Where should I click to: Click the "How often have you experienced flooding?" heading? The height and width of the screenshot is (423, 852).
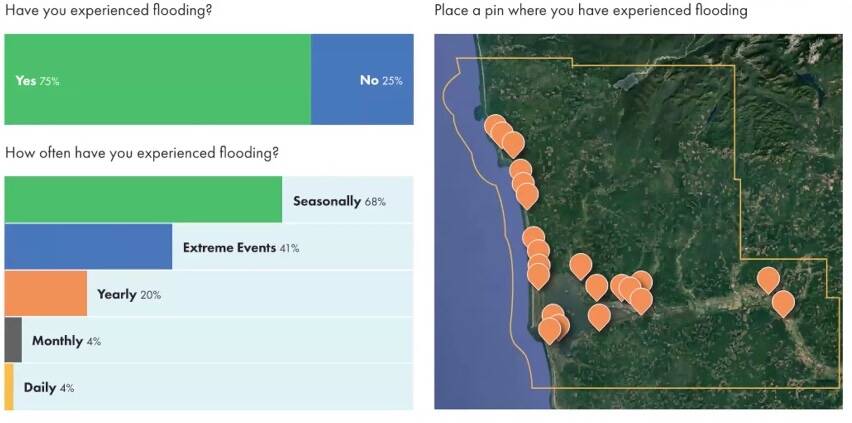point(142,153)
